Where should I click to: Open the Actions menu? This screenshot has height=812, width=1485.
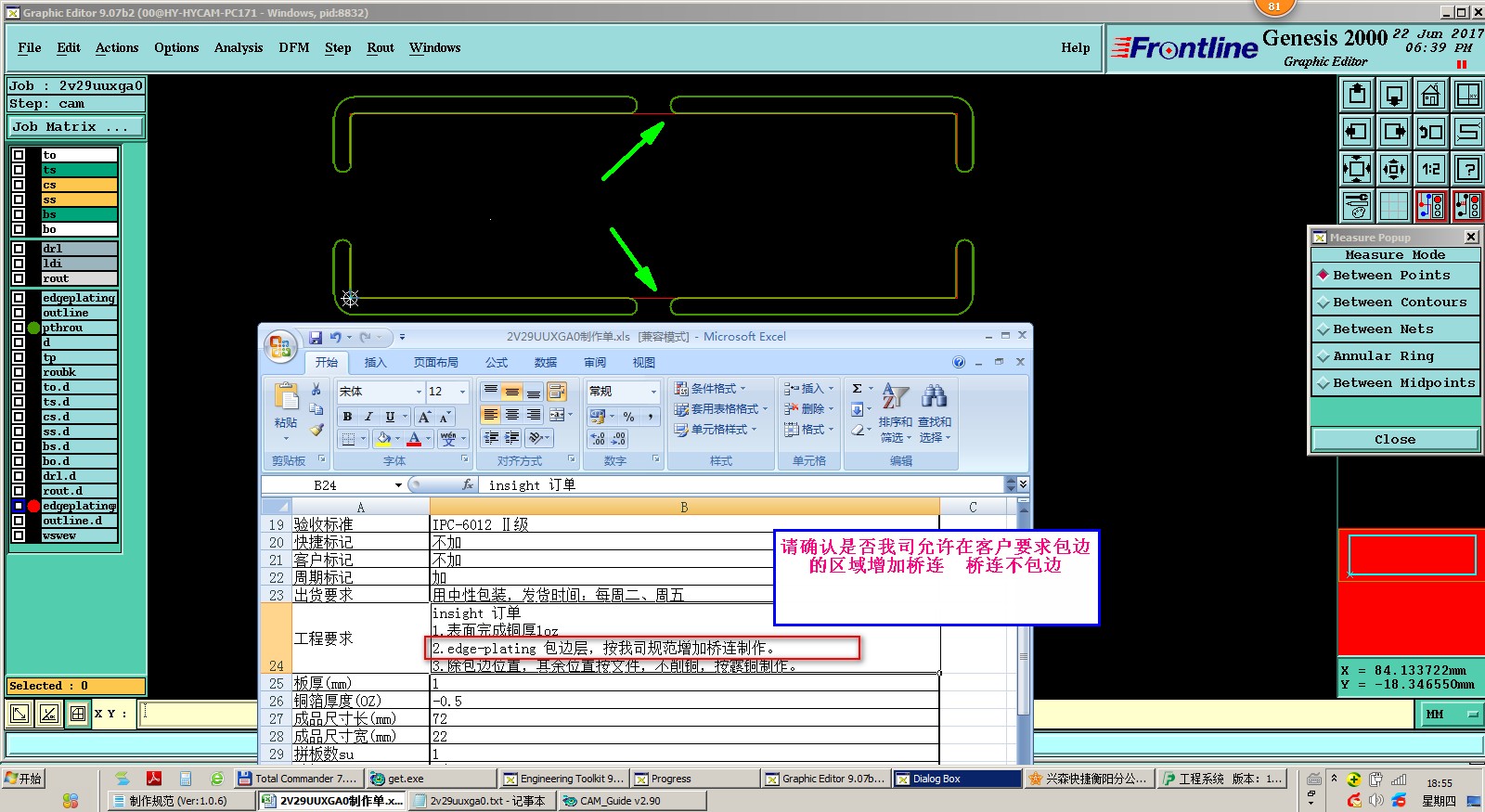[117, 48]
